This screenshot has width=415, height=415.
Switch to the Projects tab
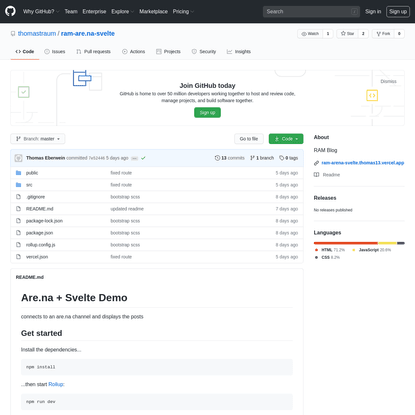168,52
